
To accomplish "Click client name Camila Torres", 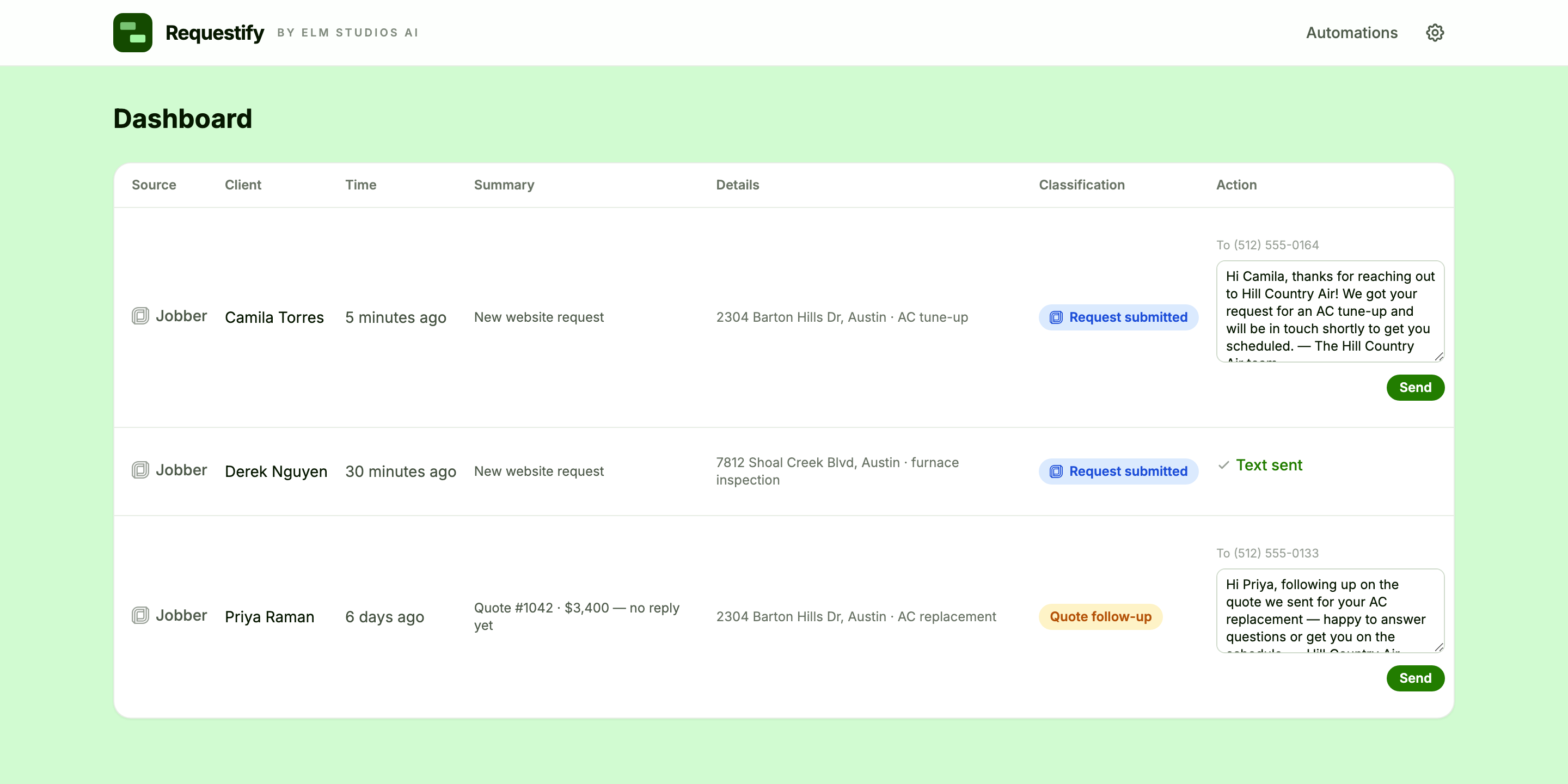I will [x=274, y=317].
